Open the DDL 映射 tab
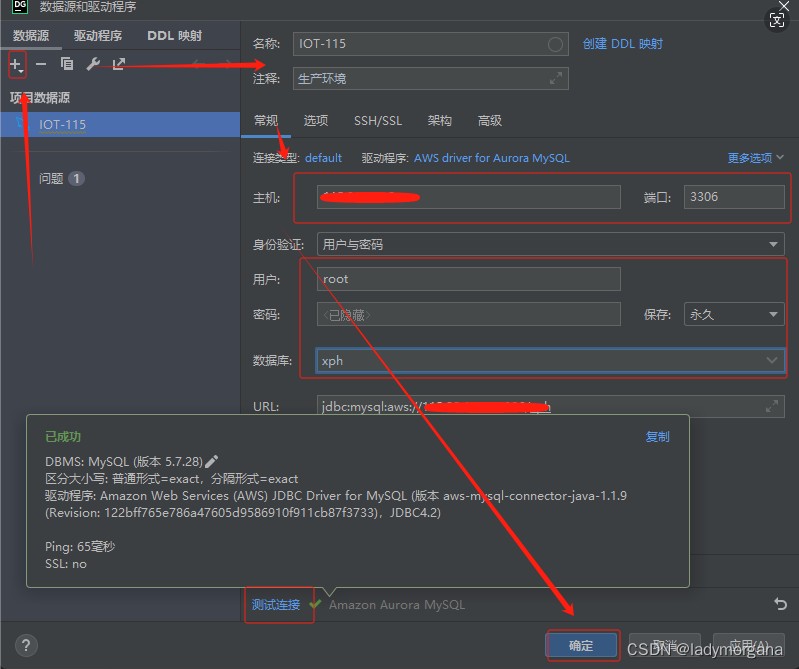 pyautogui.click(x=174, y=36)
